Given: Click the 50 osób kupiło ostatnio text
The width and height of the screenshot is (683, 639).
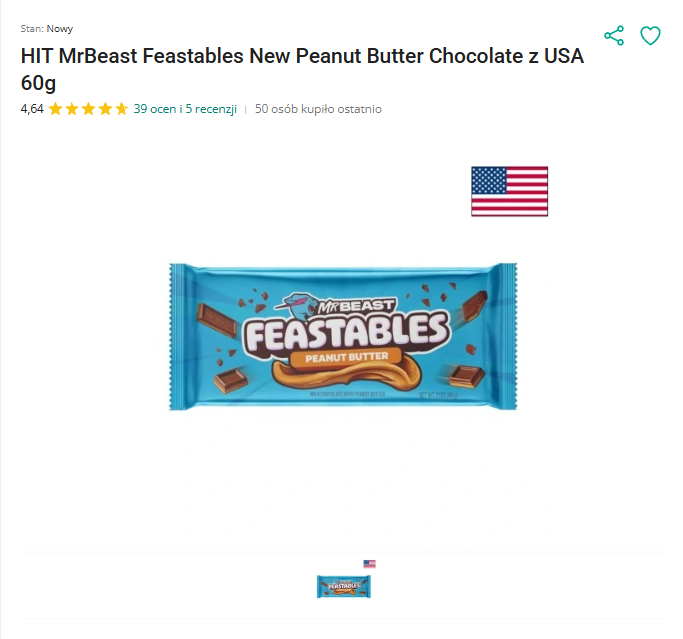Looking at the screenshot, I should (x=318, y=109).
